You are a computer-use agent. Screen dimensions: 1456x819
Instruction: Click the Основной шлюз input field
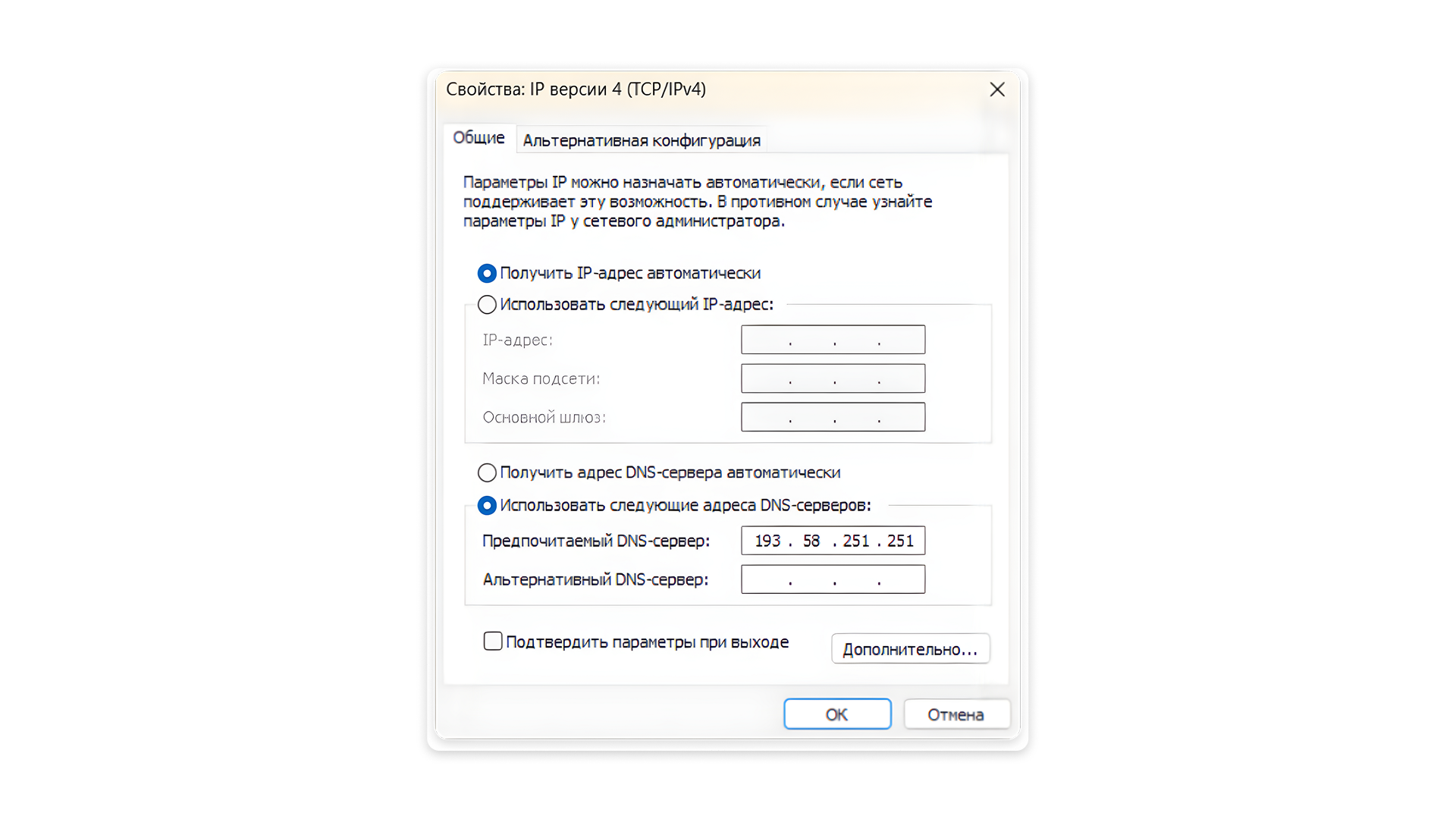pos(833,417)
